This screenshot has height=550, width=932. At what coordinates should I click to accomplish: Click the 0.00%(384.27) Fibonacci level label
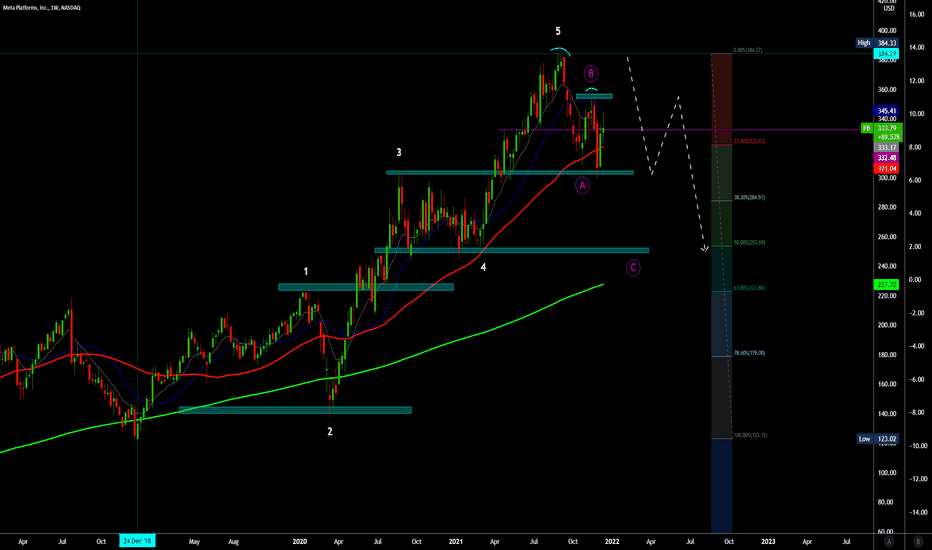coord(748,51)
